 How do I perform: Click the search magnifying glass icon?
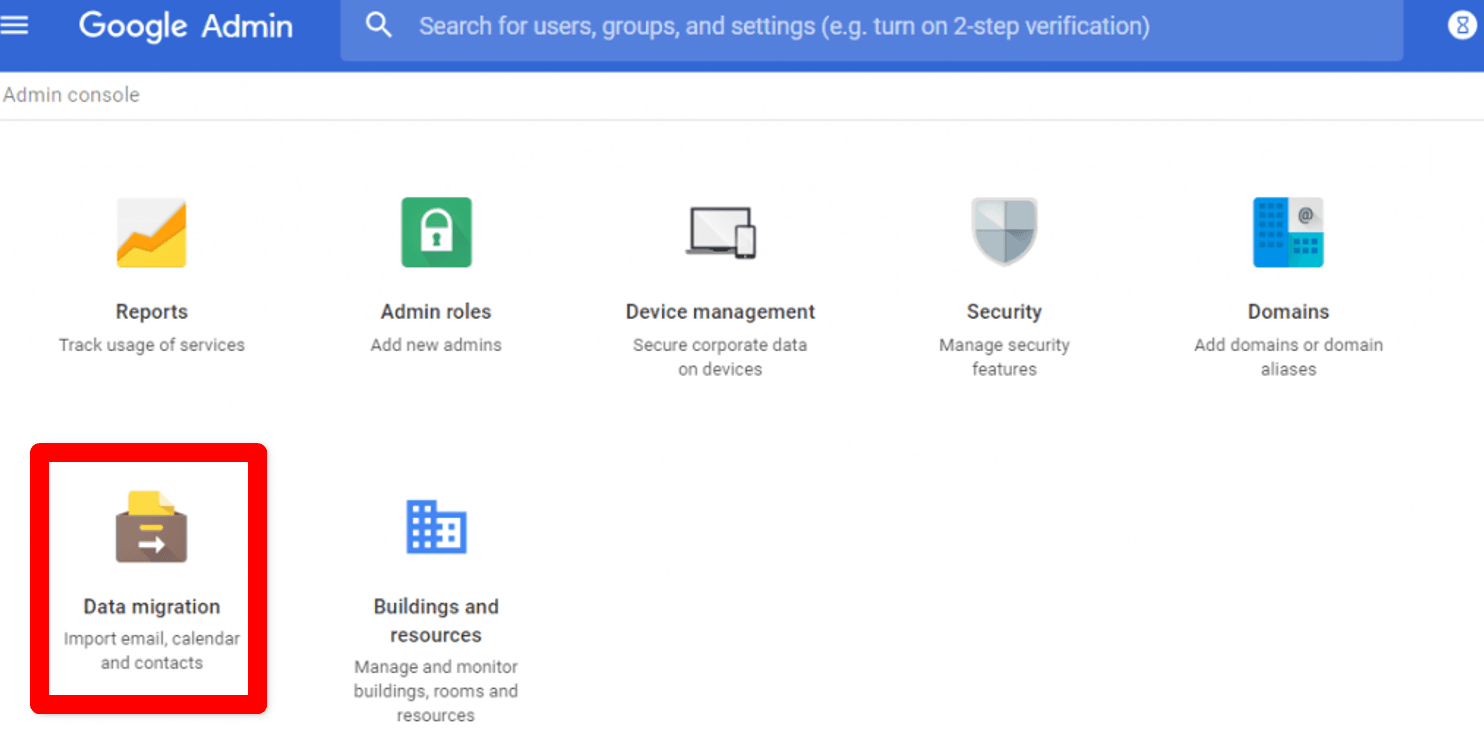(378, 26)
